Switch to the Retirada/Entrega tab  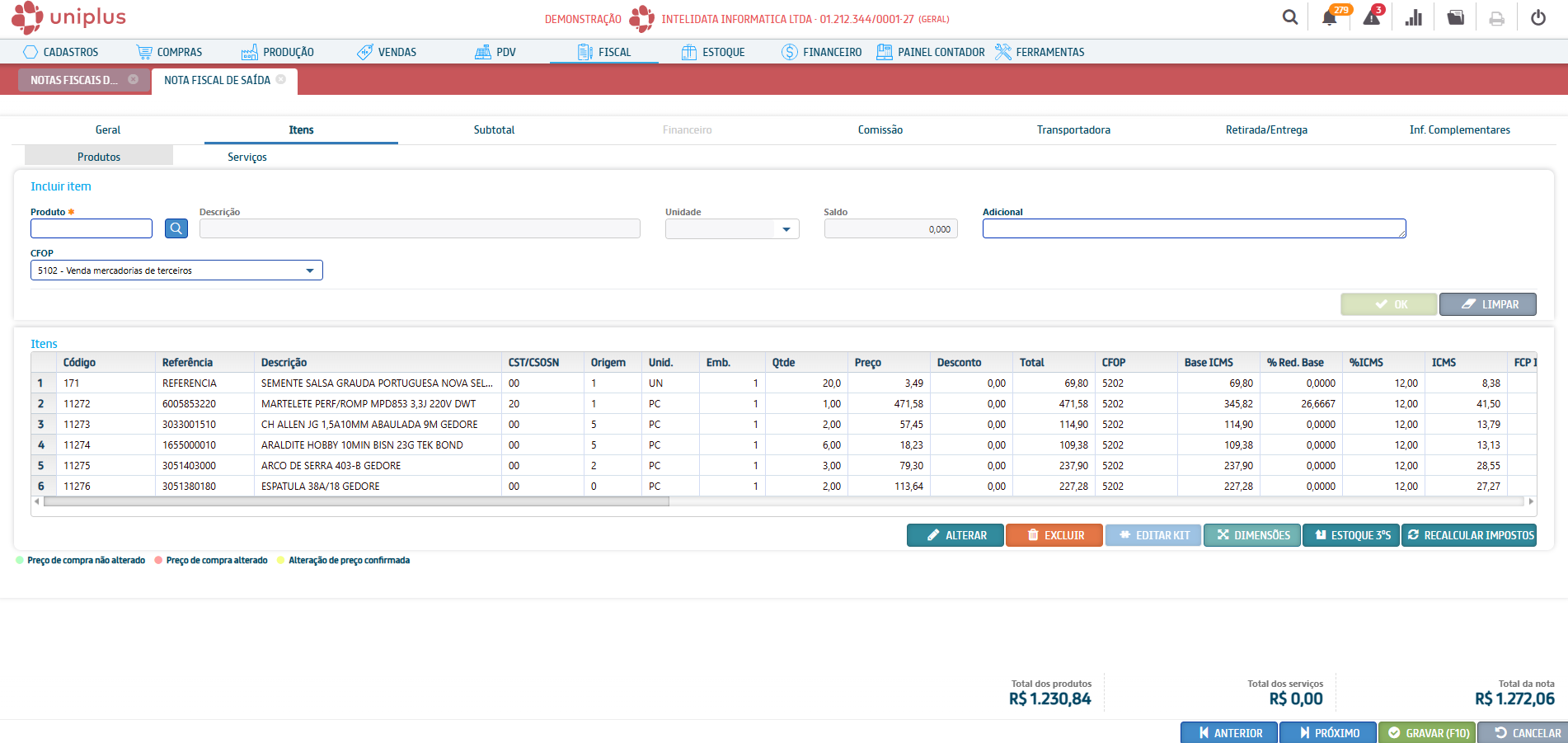(1266, 129)
